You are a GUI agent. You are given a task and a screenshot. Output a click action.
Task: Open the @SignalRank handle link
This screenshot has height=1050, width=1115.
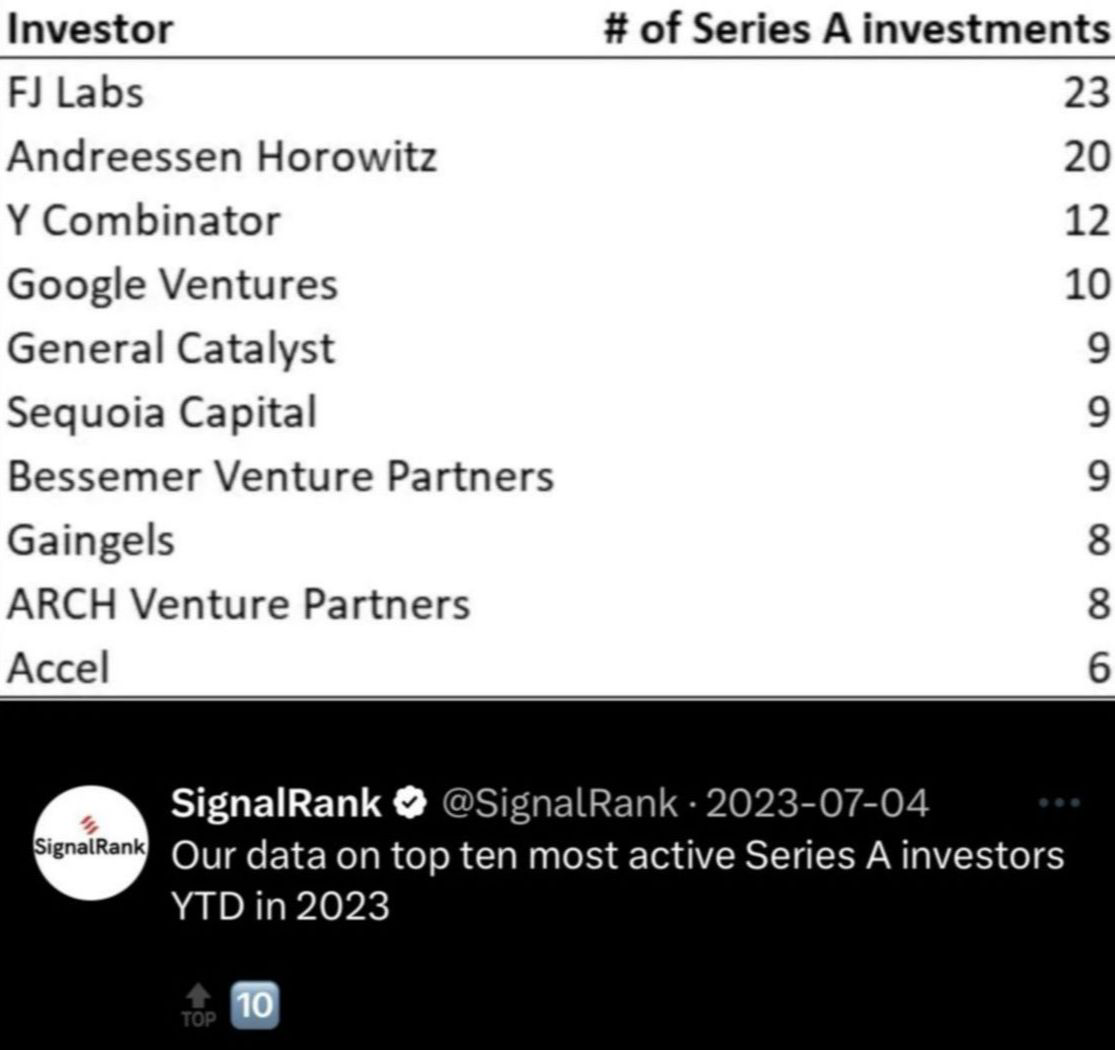point(560,804)
